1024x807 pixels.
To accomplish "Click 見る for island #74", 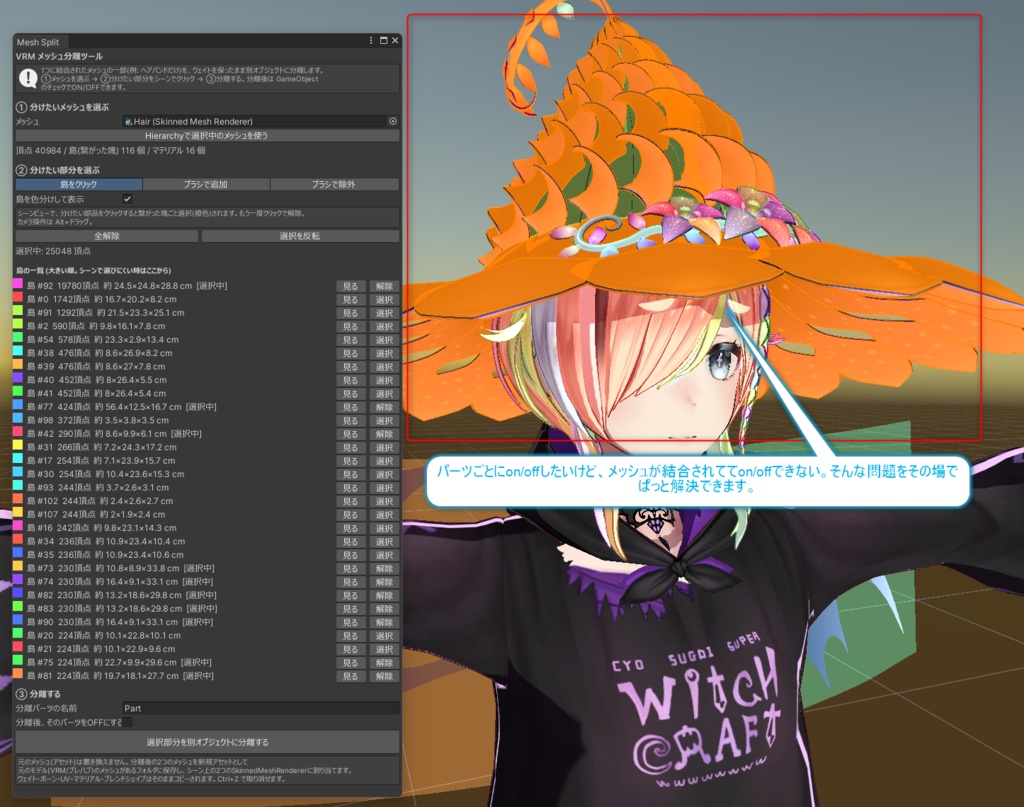I will pos(351,582).
